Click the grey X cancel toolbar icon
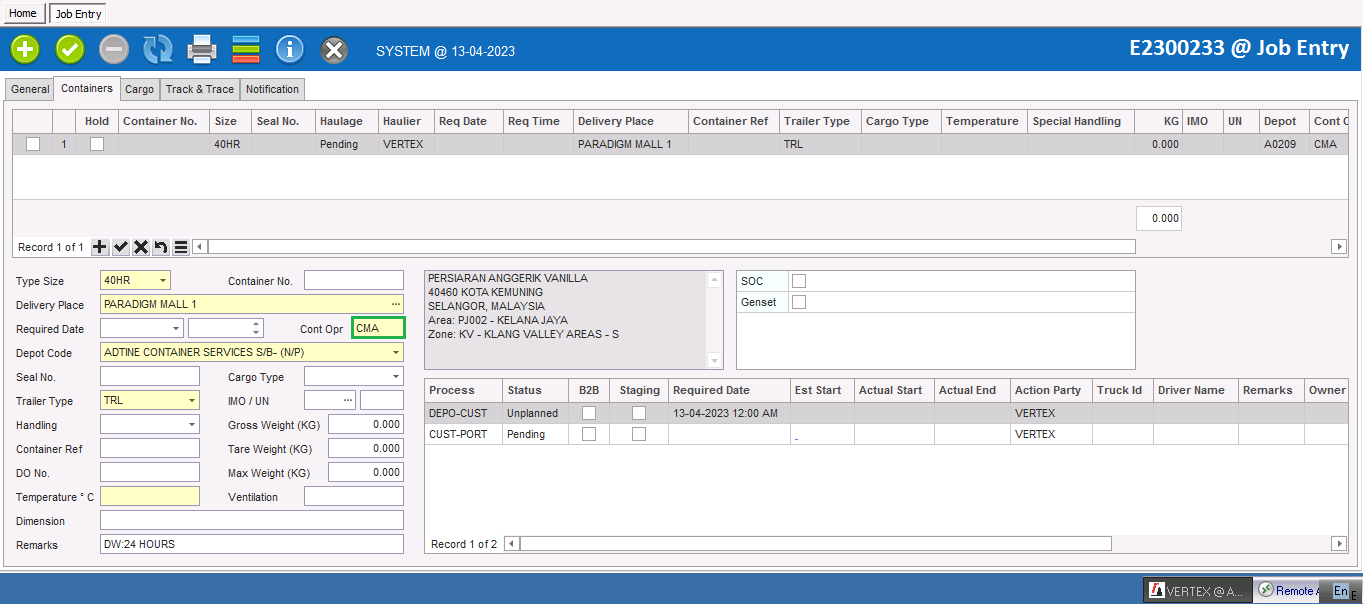This screenshot has height=604, width=1363. click(334, 49)
